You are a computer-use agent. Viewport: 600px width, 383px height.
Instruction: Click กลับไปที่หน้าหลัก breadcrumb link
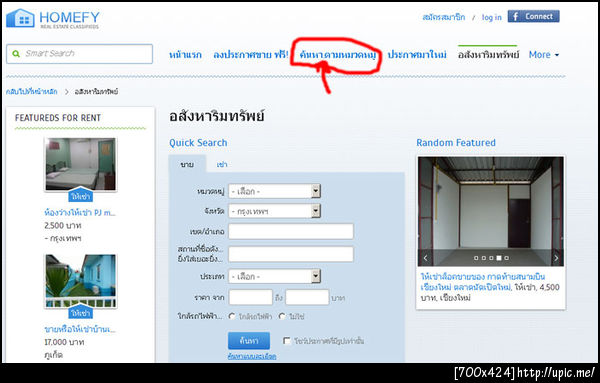31,91
